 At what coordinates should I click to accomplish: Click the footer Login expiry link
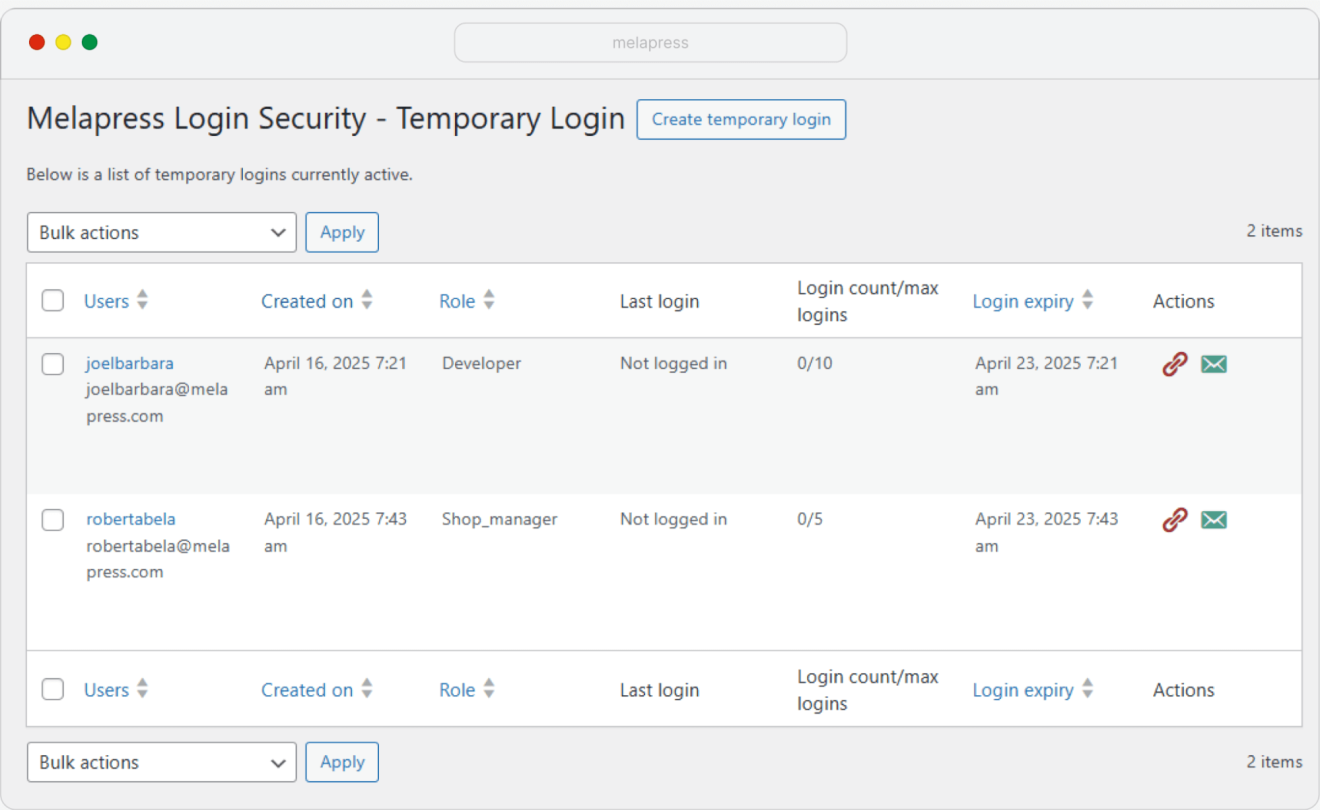coord(1023,690)
